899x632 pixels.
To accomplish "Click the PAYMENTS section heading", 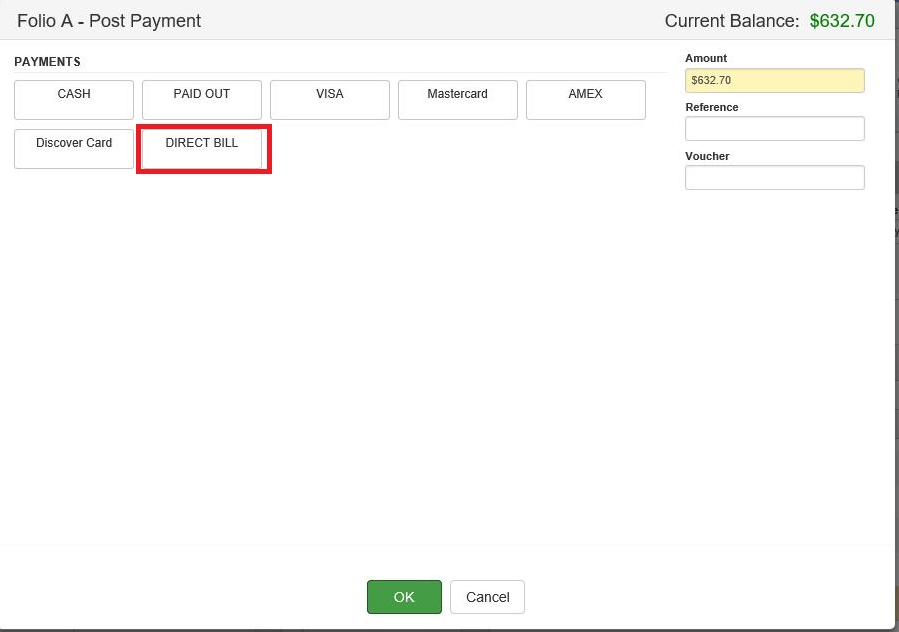I will coord(47,61).
